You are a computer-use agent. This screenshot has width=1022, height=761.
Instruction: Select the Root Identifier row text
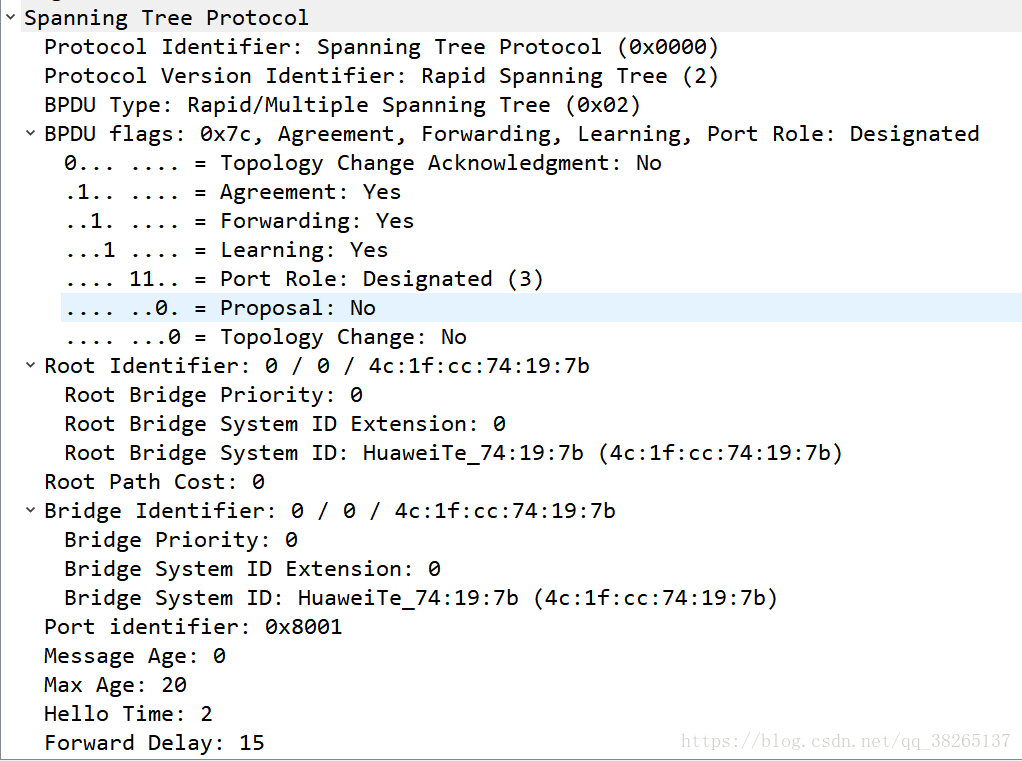coord(317,366)
